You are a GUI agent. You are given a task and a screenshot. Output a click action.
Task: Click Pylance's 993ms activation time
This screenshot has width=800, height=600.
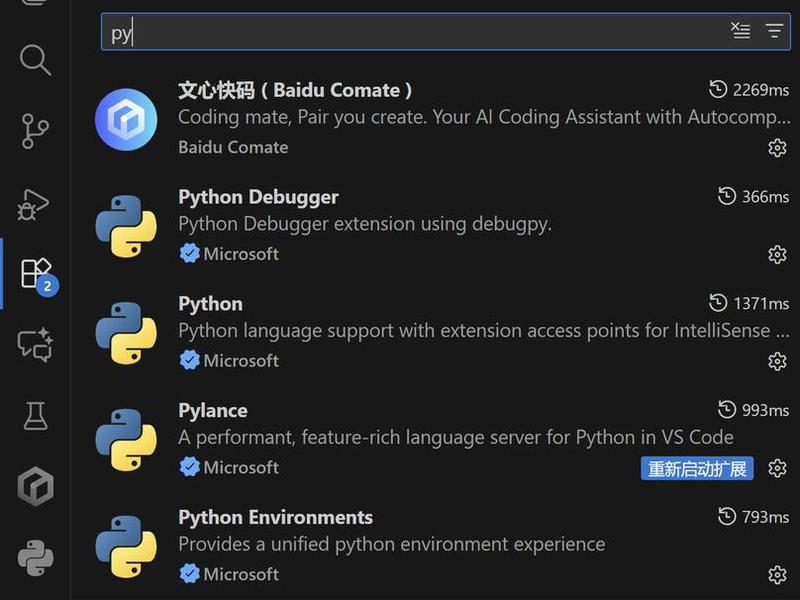coord(753,410)
